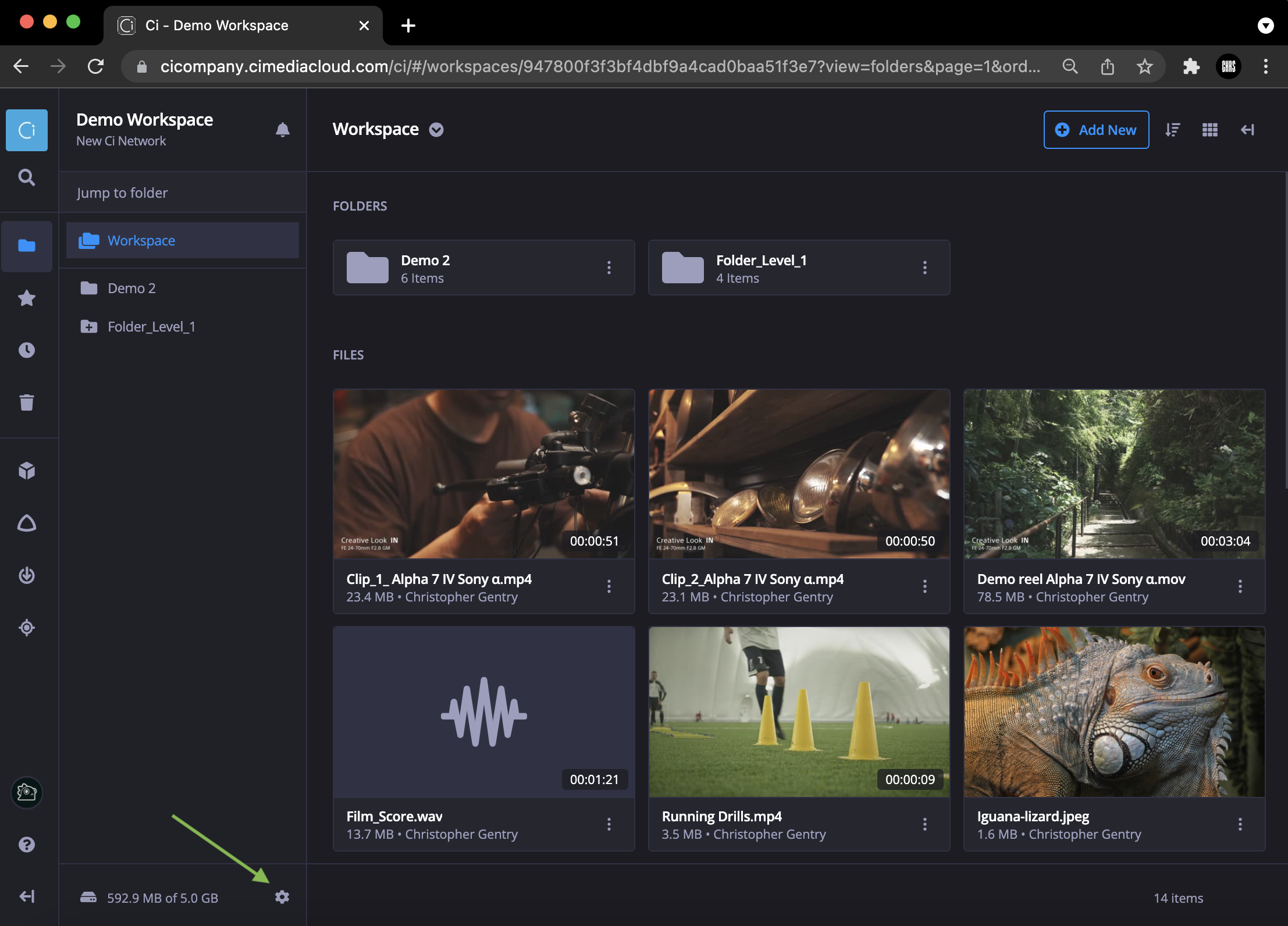Open Folder_Level_1 card options menu

pyautogui.click(x=925, y=268)
